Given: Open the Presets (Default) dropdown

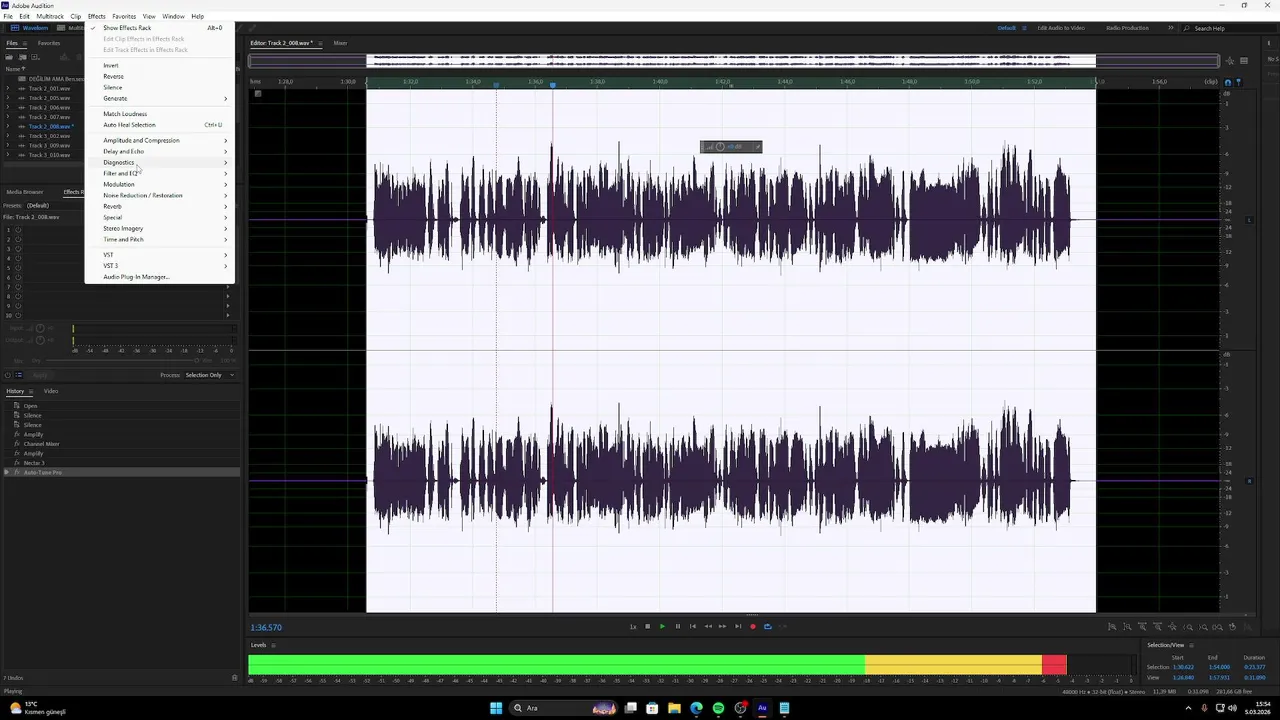Looking at the screenshot, I should pos(55,205).
